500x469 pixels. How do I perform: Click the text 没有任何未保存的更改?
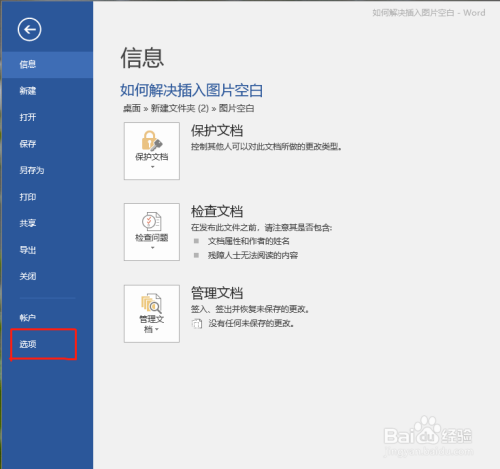point(251,323)
